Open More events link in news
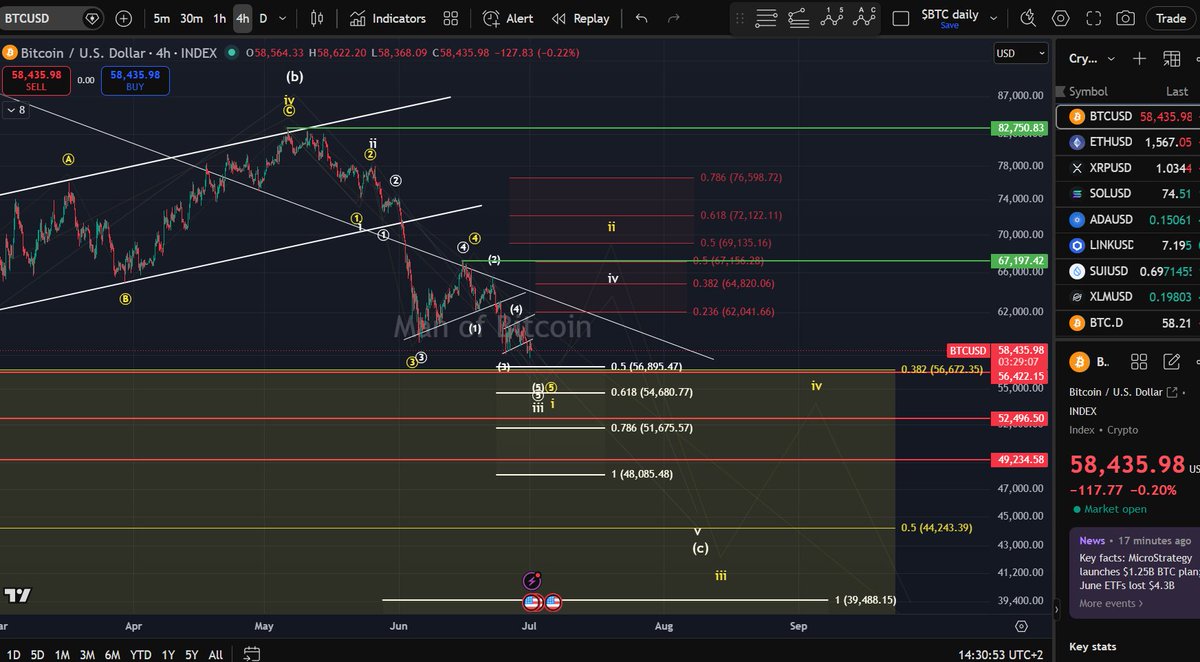 [1111, 603]
